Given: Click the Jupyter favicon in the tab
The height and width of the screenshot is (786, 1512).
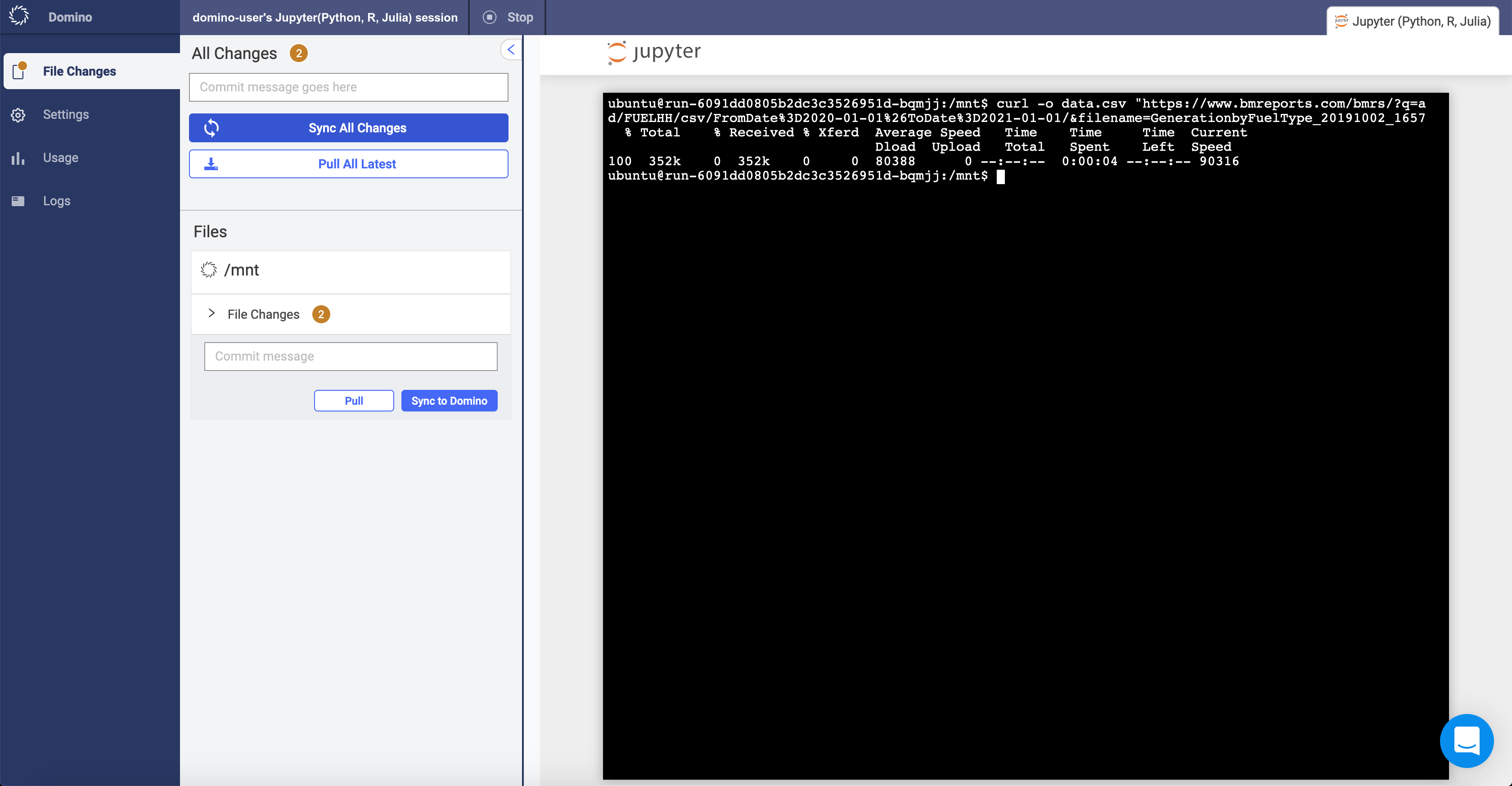Looking at the screenshot, I should pos(1342,21).
